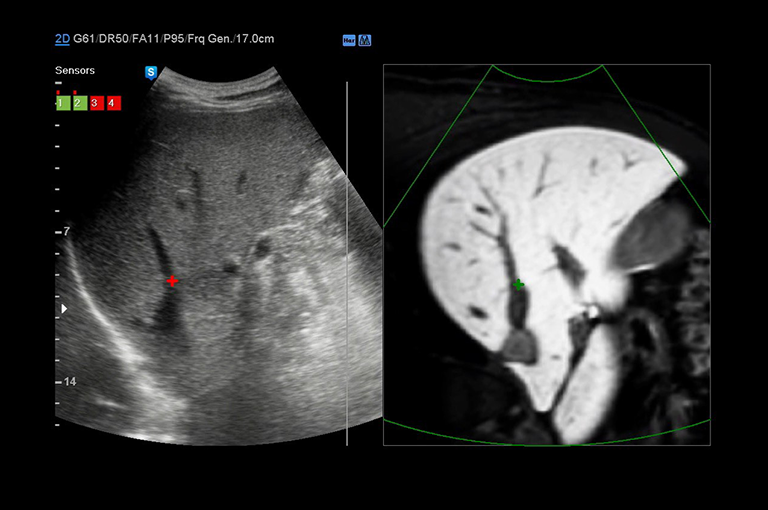Click the Frq Gen. frequency setting

214,39
